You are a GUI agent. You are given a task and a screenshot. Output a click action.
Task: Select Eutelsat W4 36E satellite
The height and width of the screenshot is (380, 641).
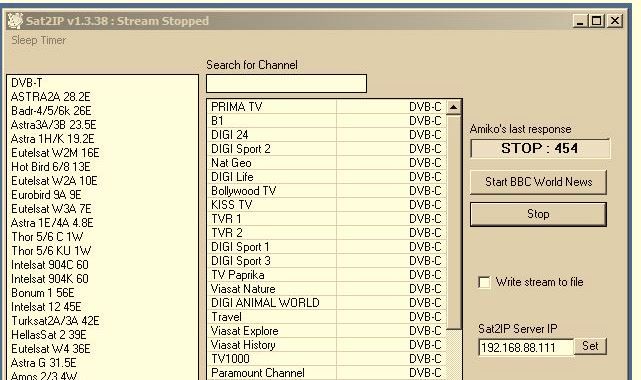[x=103, y=349]
